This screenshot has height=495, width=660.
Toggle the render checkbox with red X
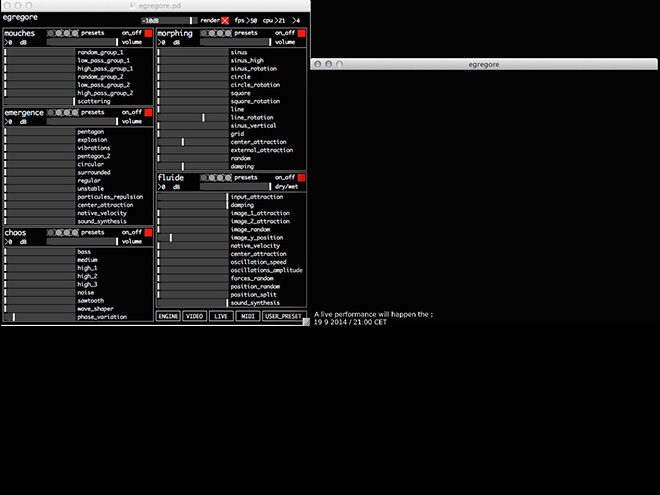click(x=225, y=21)
